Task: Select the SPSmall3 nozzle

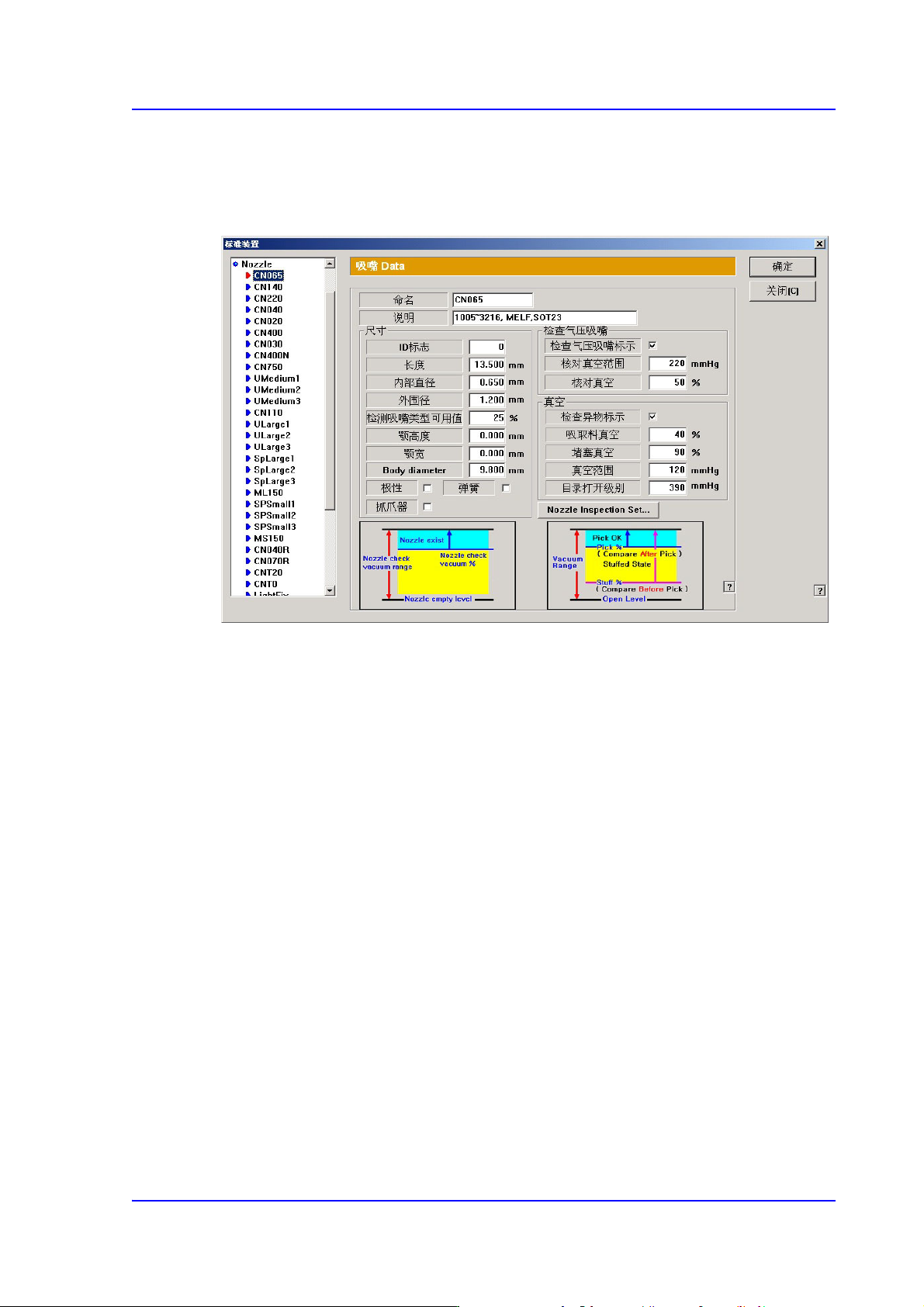Action: [275, 527]
